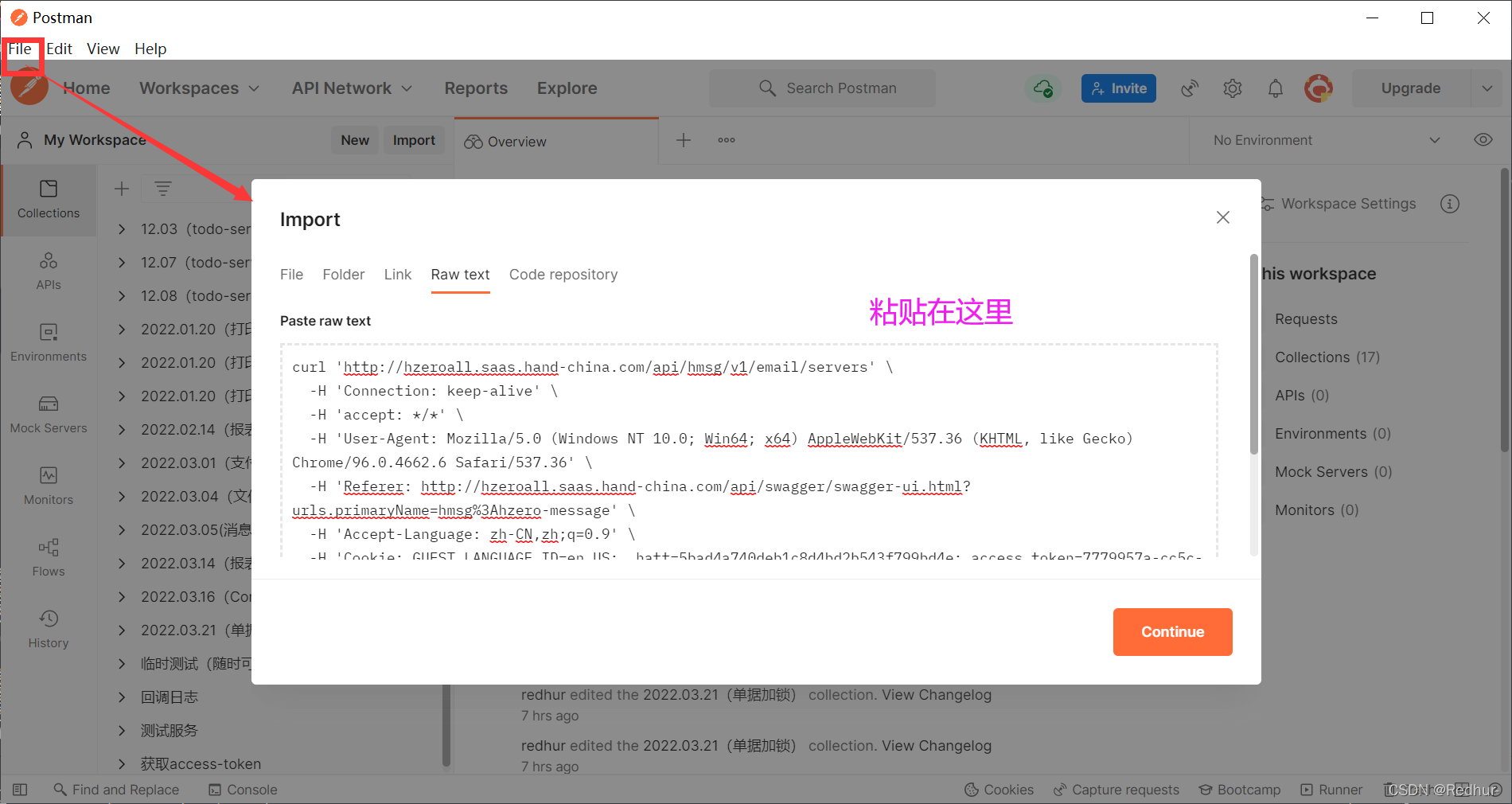Open the History sidebar panel

coord(49,630)
